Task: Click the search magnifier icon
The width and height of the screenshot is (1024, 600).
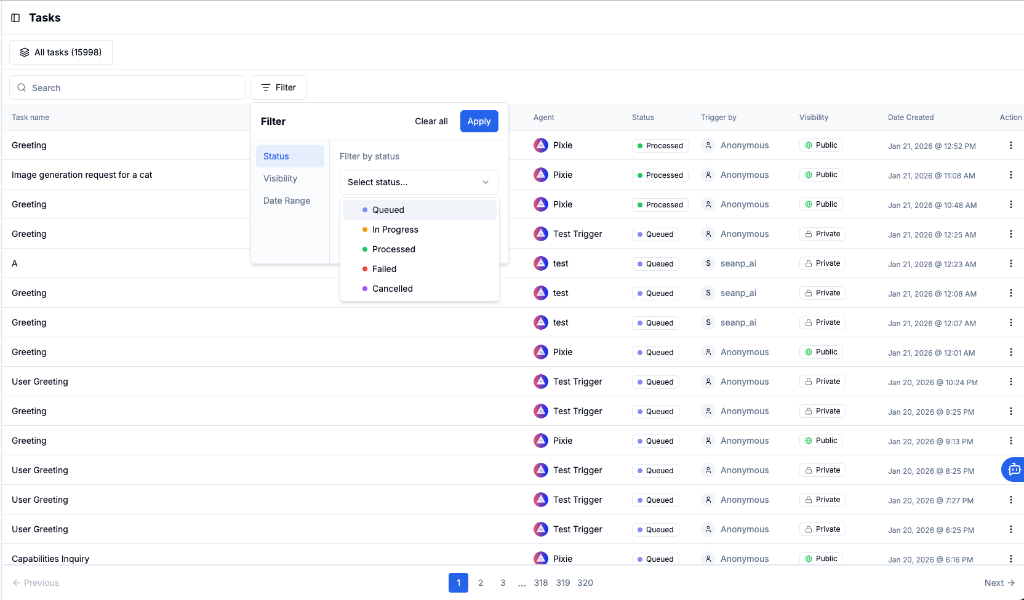Action: coord(21,87)
